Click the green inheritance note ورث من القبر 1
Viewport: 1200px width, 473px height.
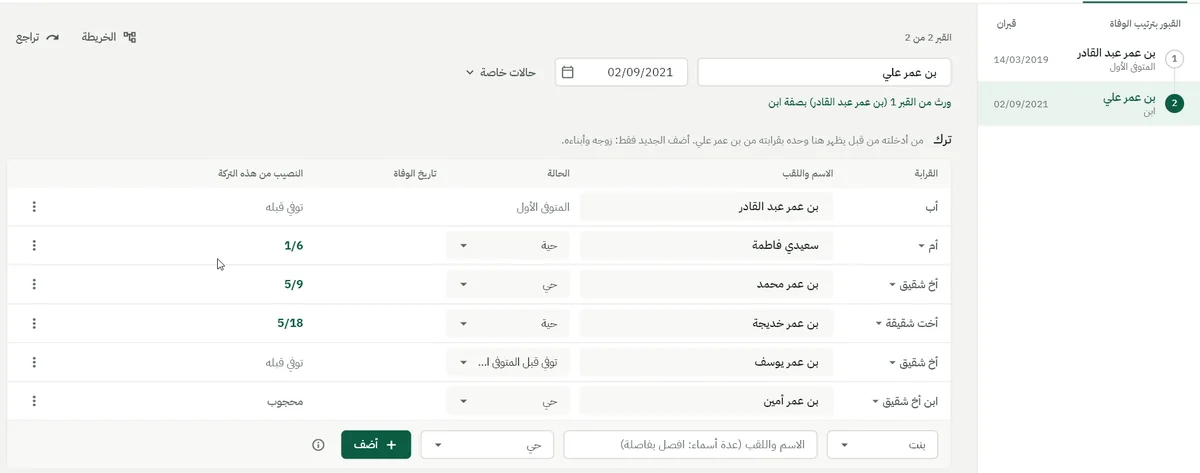859,102
